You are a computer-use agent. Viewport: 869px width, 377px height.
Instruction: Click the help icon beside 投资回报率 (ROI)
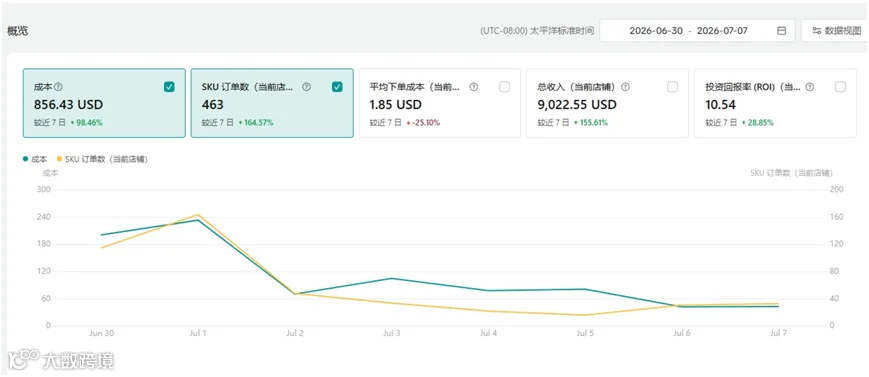810,87
